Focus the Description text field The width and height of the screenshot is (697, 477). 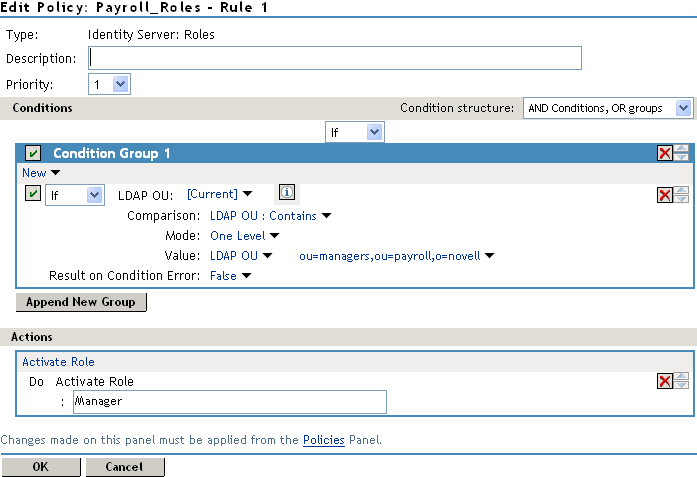(335, 59)
